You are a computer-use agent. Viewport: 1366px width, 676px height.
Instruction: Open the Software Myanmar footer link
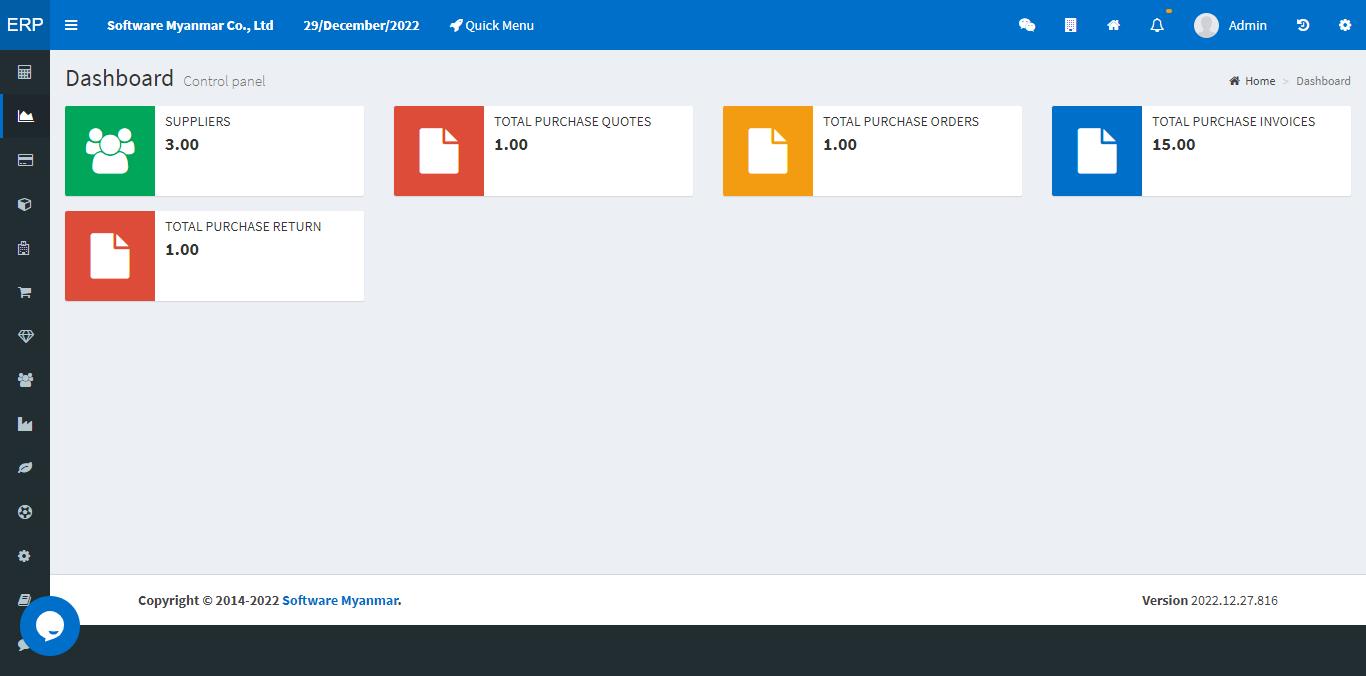[x=340, y=600]
